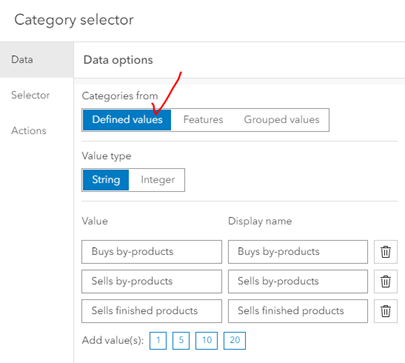Image resolution: width=405 pixels, height=363 pixels.
Task: Click the Category selector title
Action: 74,20
